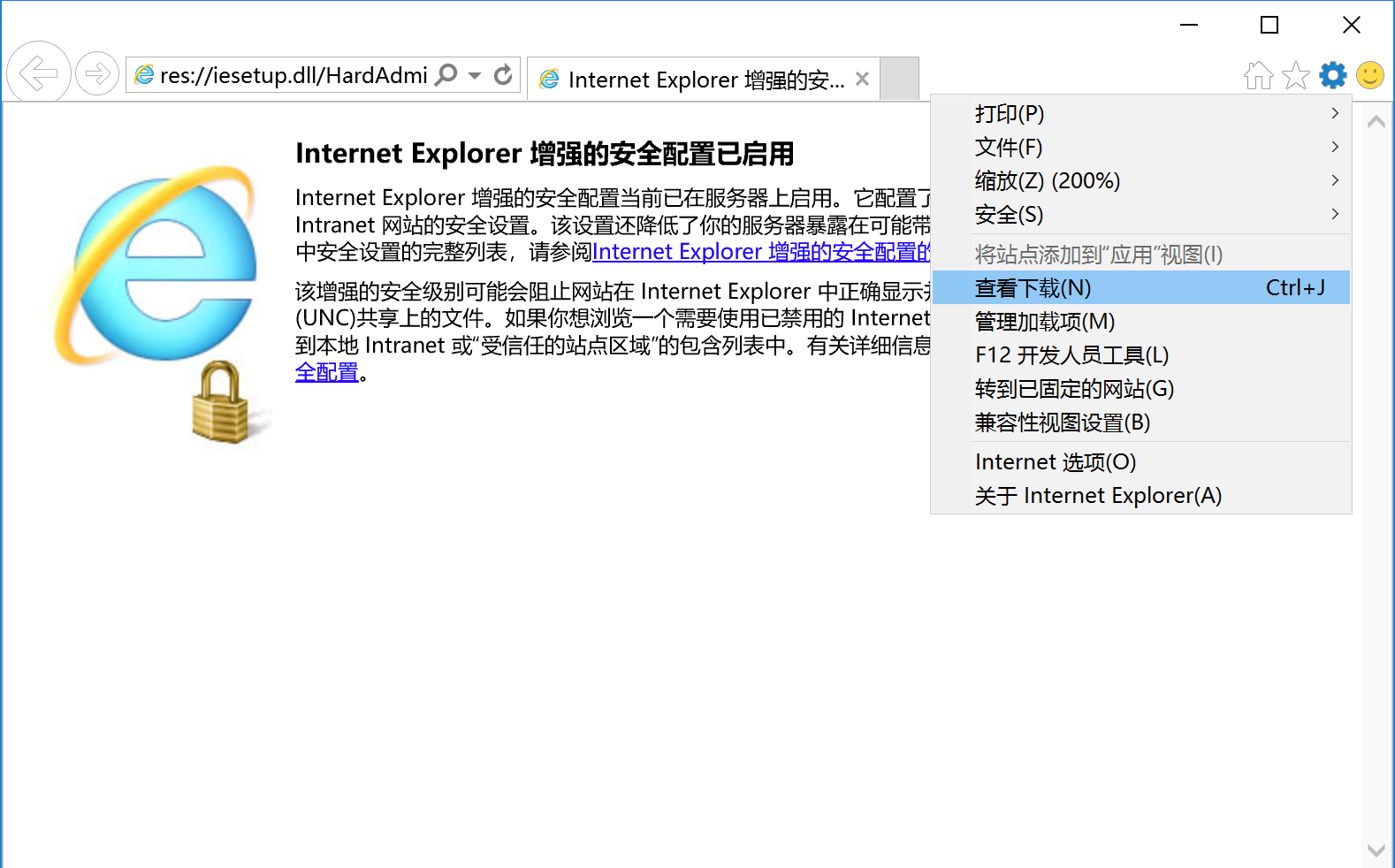Click the scrollbar down arrow

[x=1376, y=850]
